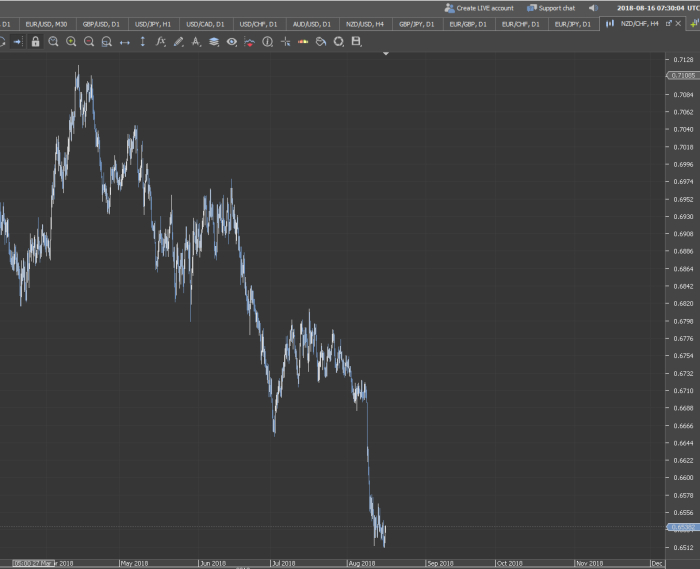The width and height of the screenshot is (700, 569).
Task: Click the 0.71085 price label on axis
Action: pos(683,75)
